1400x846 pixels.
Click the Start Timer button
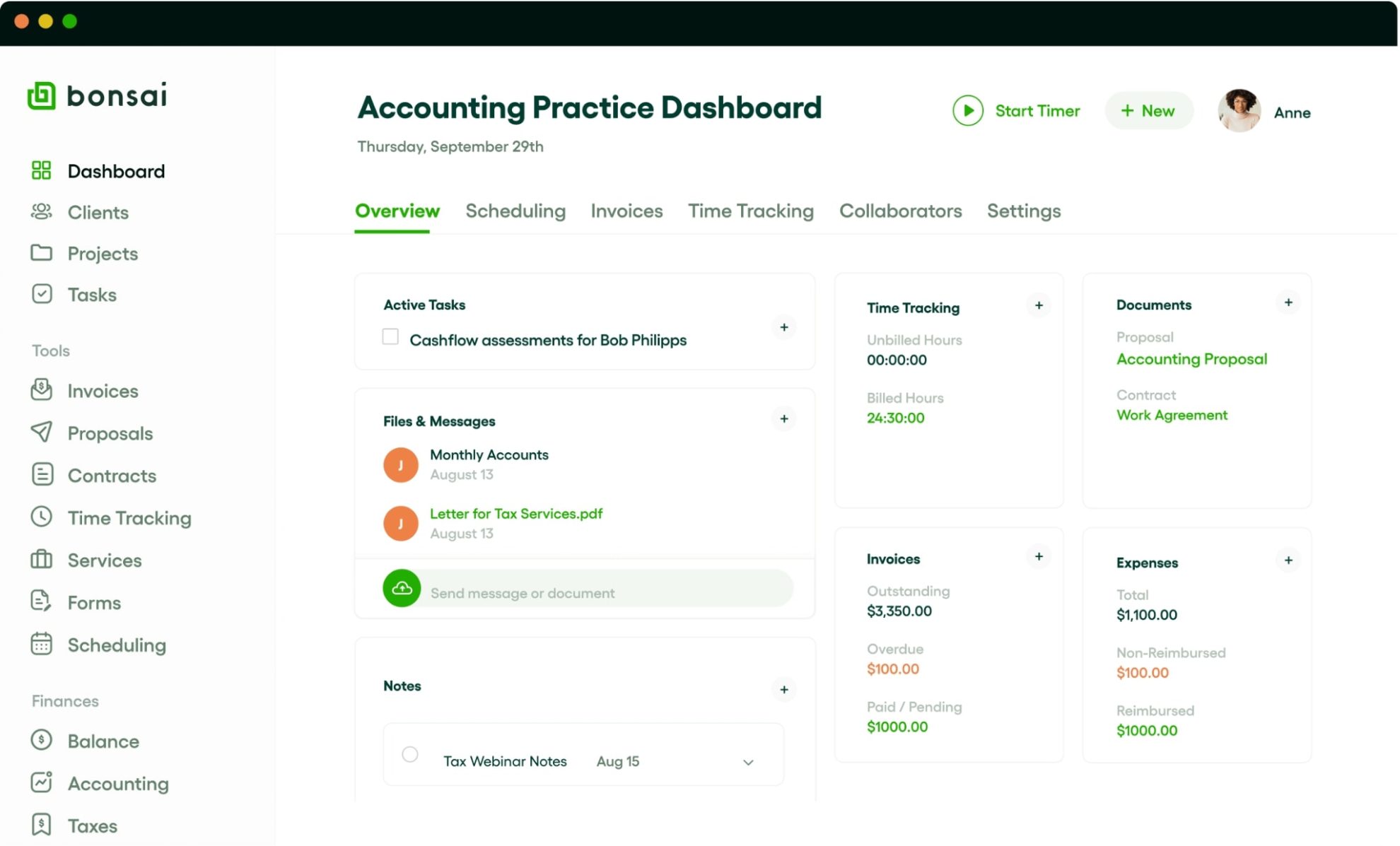pos(1016,111)
